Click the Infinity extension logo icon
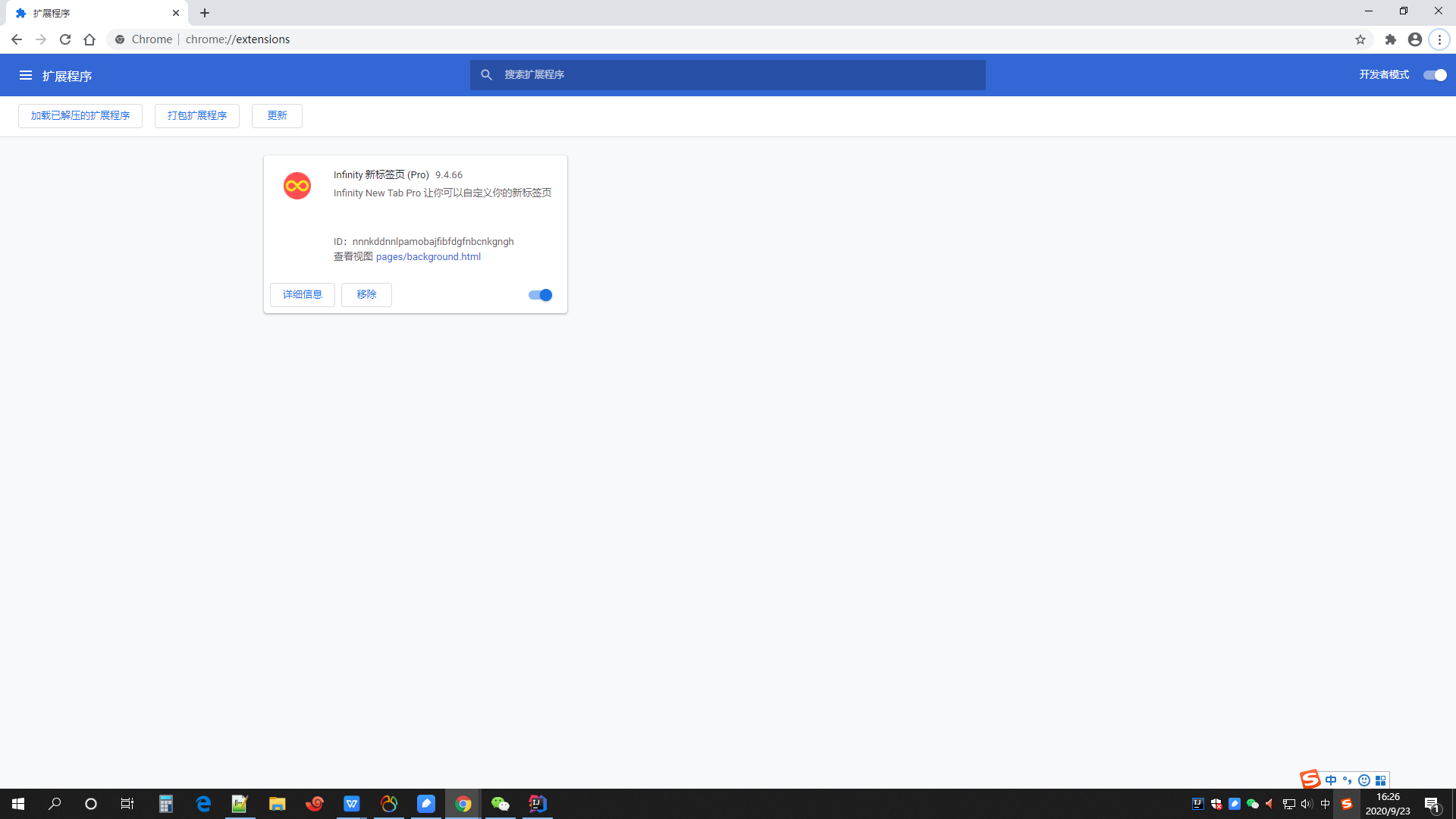This screenshot has height=819, width=1456. [x=297, y=186]
